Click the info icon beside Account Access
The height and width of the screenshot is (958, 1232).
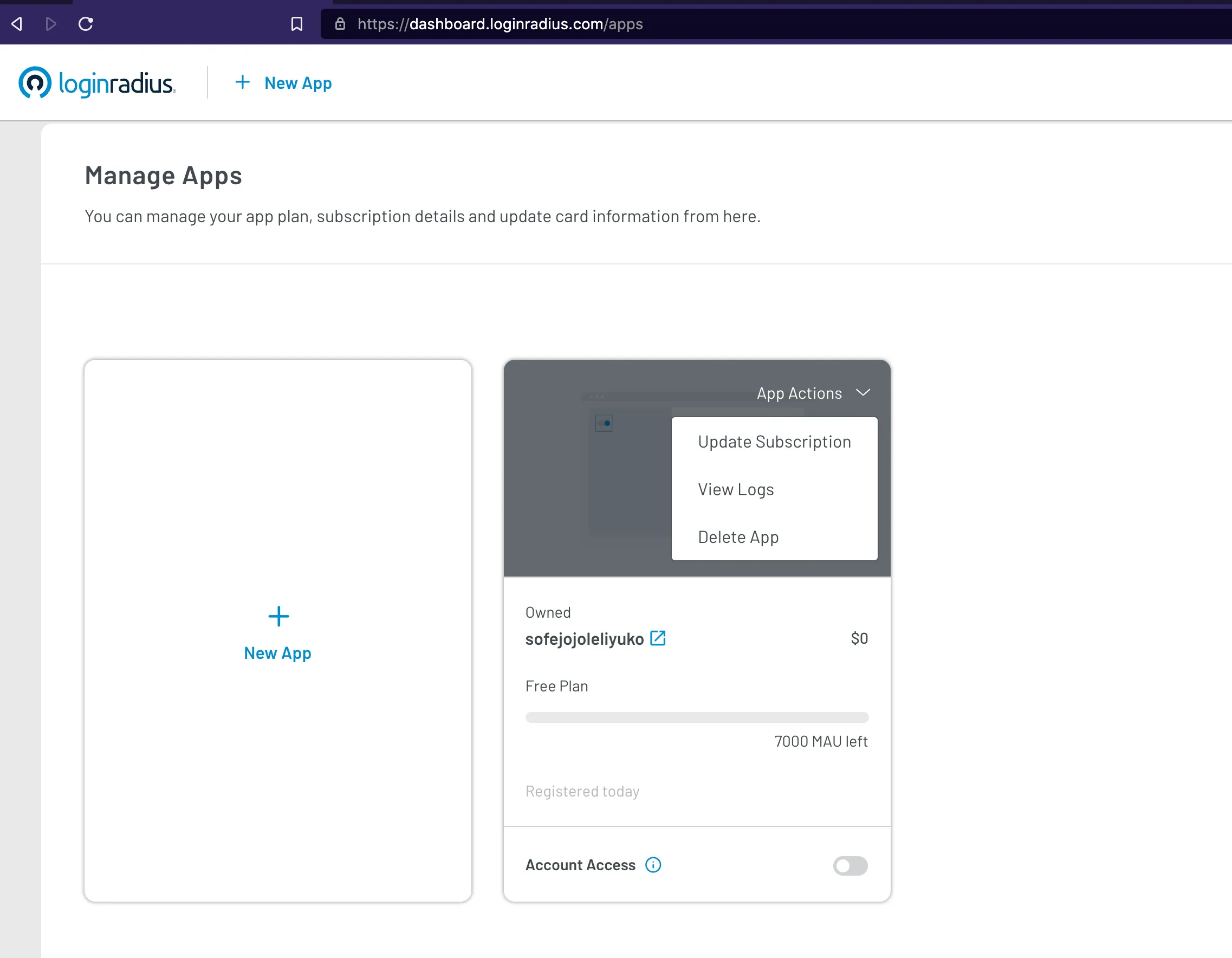click(653, 865)
